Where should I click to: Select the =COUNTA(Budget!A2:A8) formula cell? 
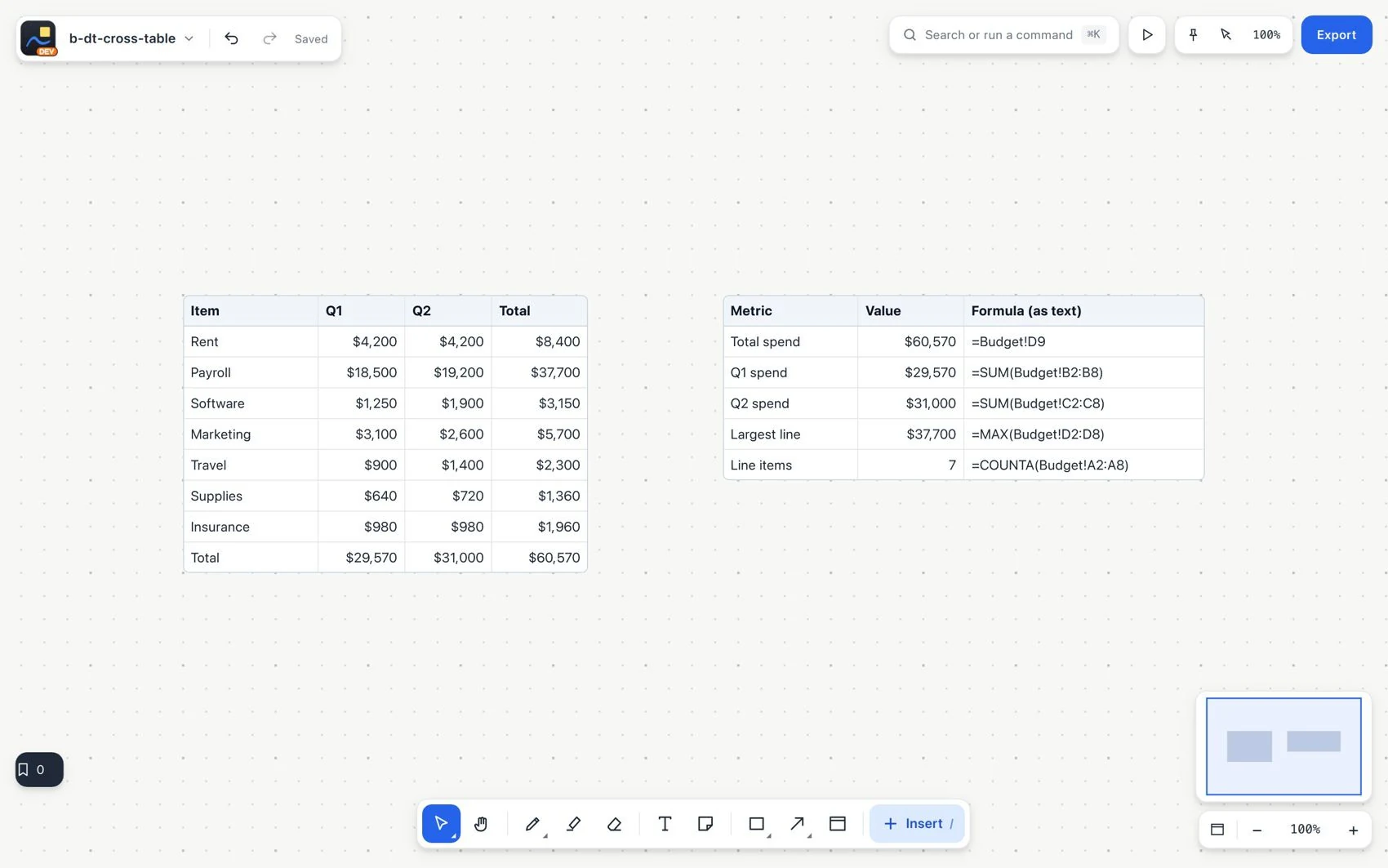(x=1083, y=465)
